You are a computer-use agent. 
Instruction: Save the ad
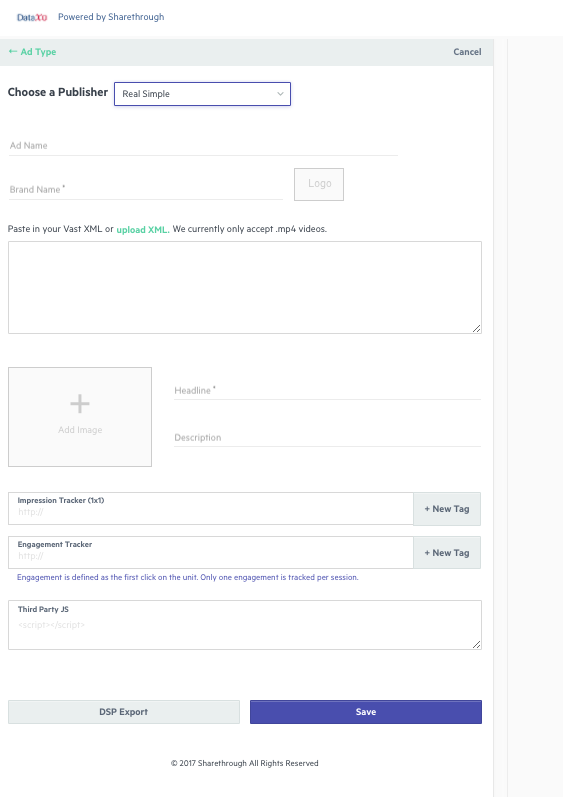pyautogui.click(x=366, y=712)
